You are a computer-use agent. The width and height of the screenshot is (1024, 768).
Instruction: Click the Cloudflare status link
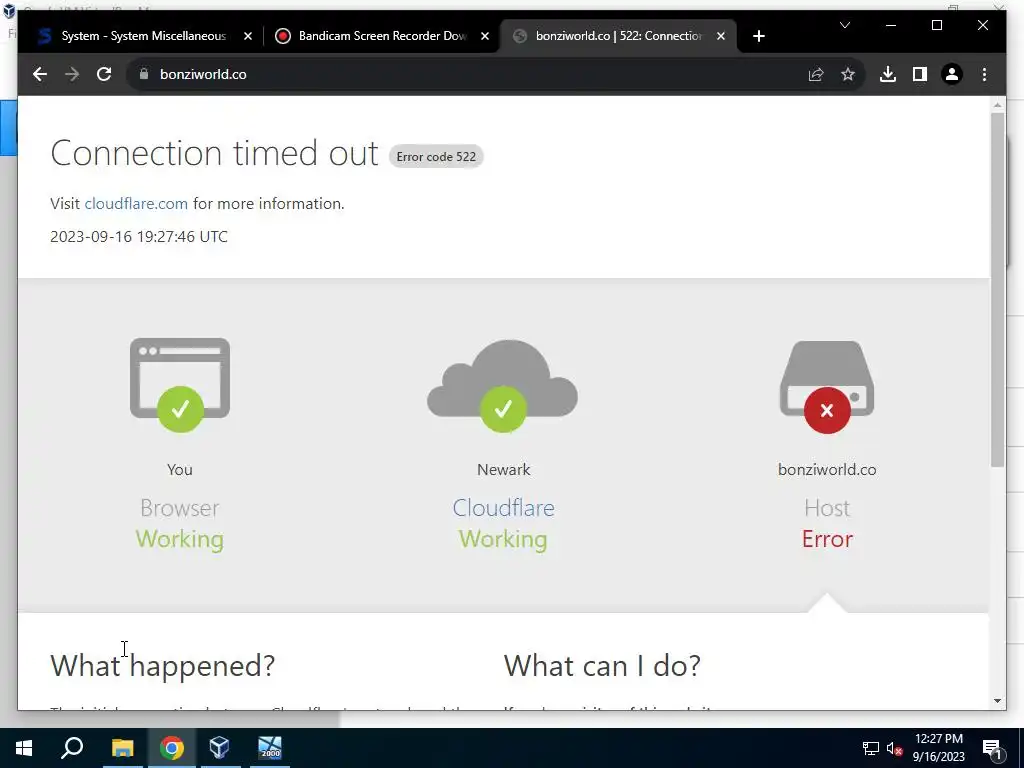[503, 508]
